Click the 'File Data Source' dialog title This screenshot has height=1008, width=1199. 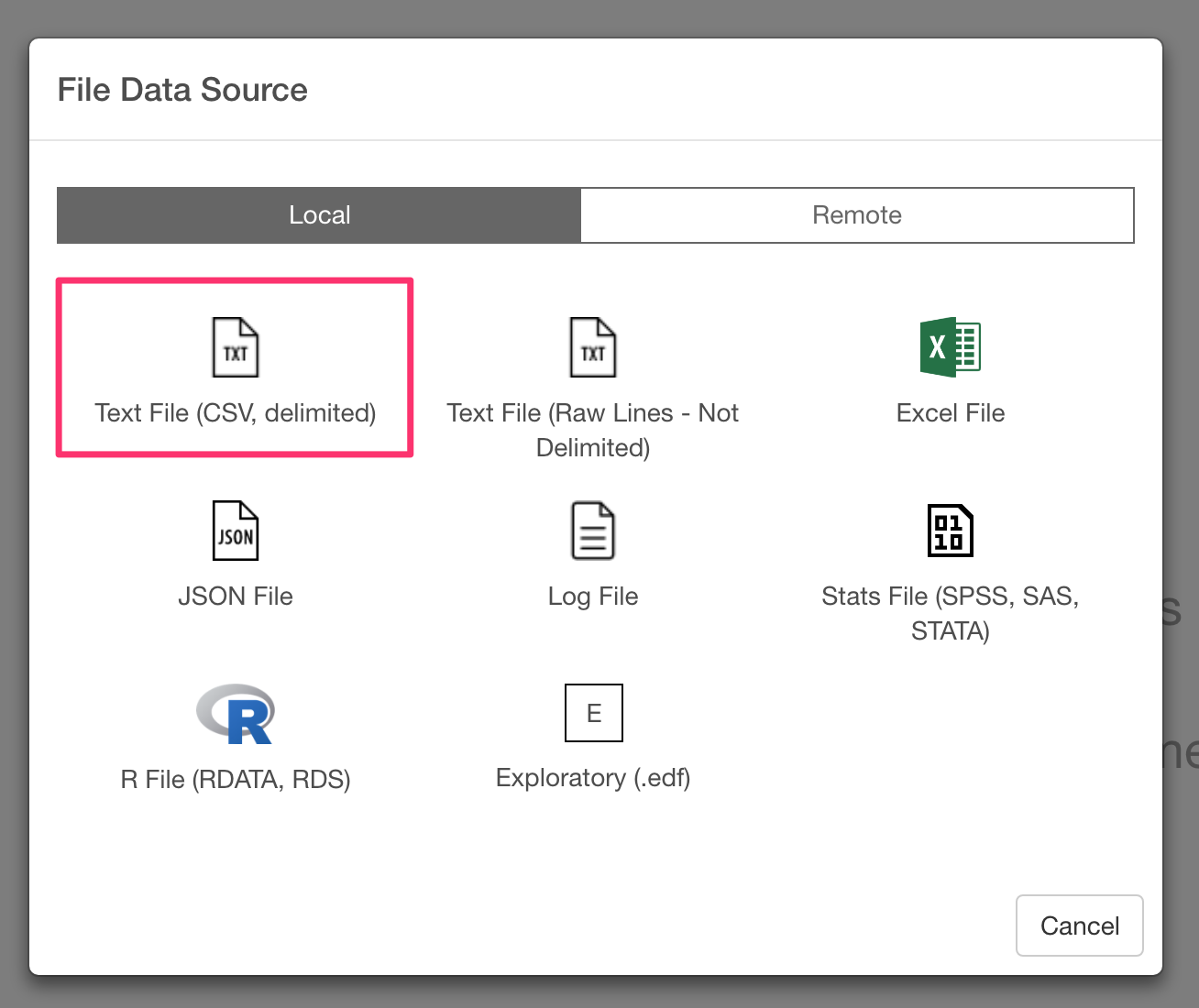[x=182, y=90]
